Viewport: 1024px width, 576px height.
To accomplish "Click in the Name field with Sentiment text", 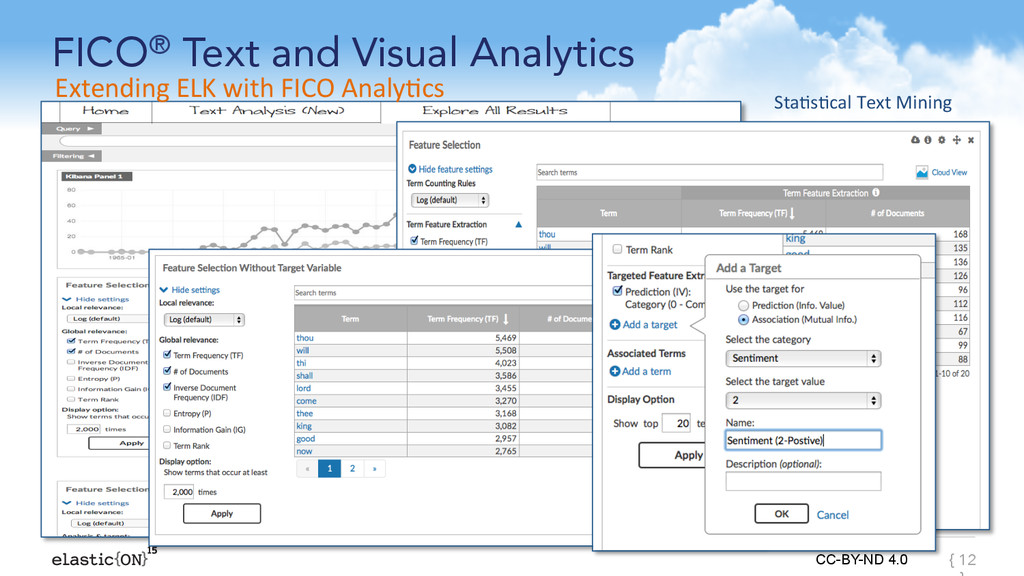I will 803,440.
